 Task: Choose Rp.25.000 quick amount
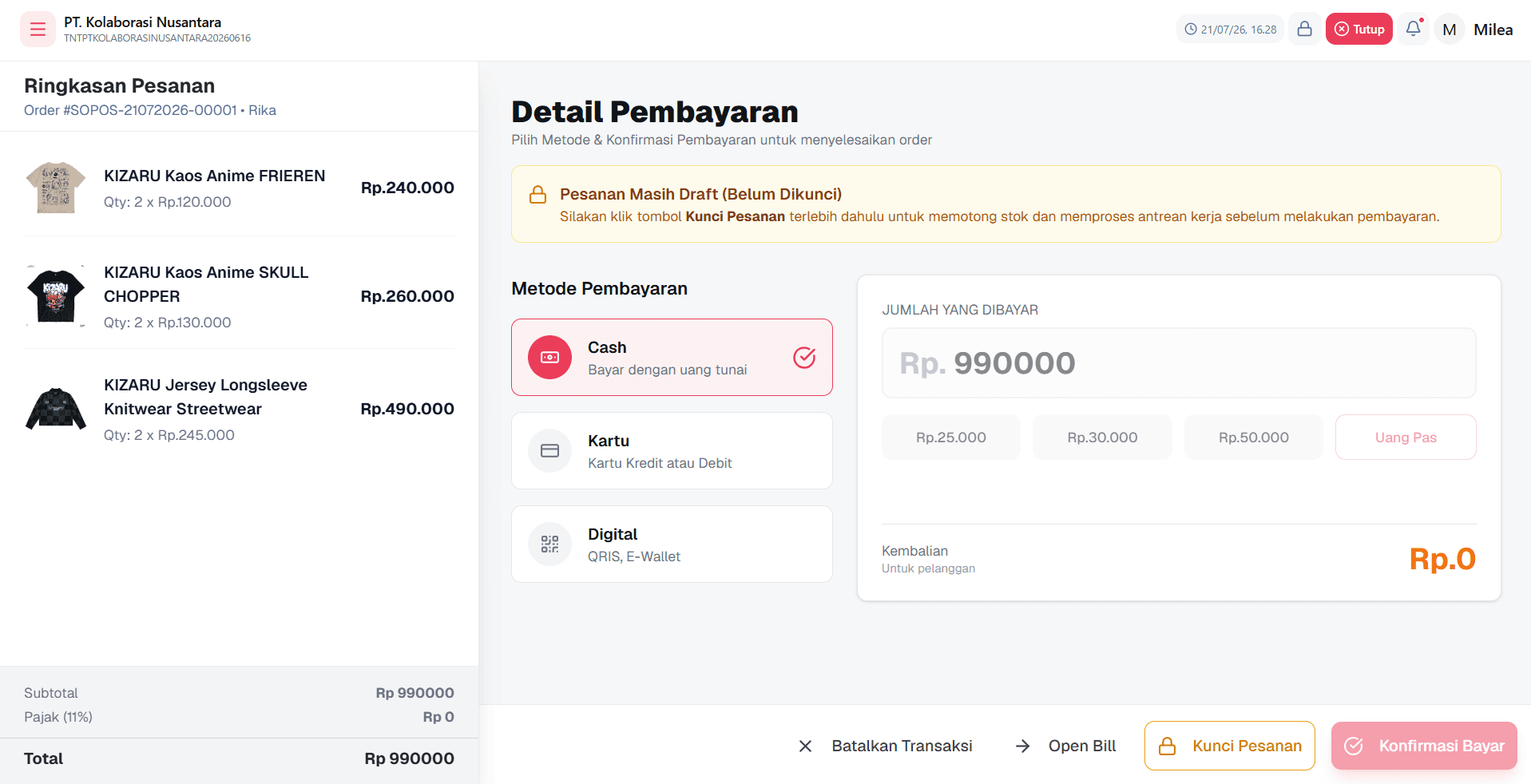951,438
